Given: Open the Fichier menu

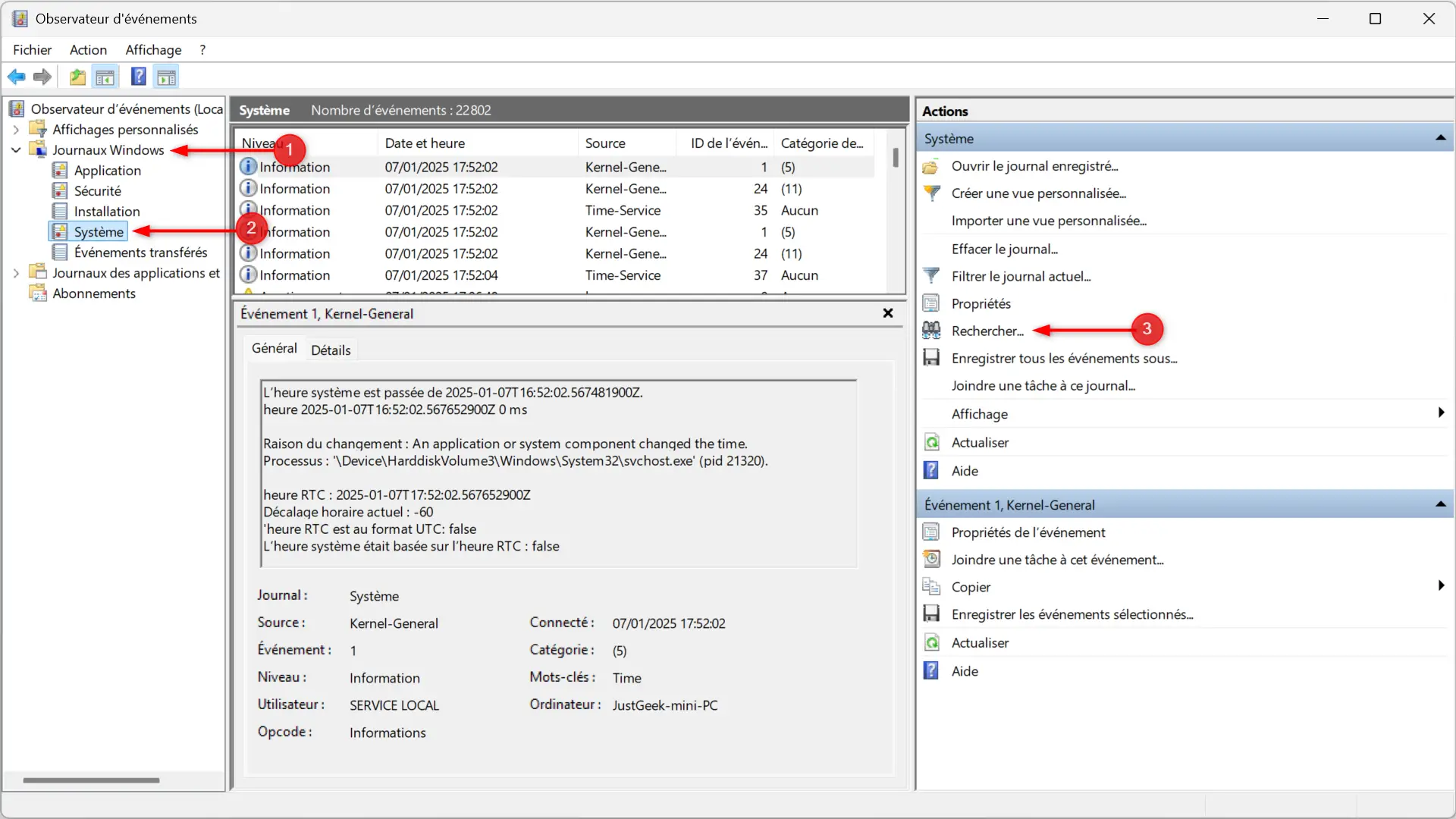Looking at the screenshot, I should (32, 49).
